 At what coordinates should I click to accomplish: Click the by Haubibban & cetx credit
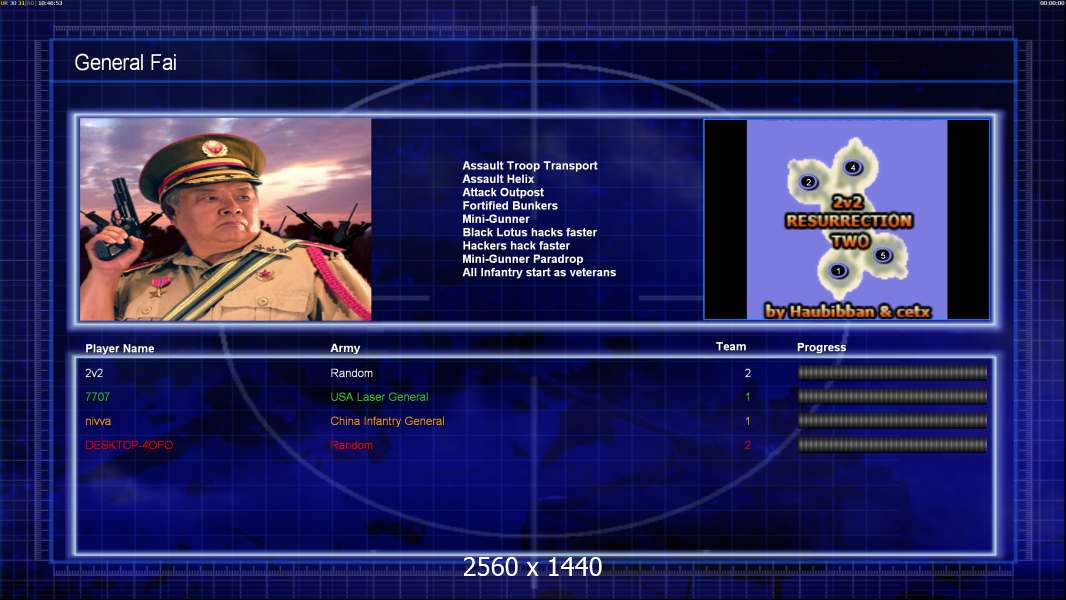click(847, 311)
